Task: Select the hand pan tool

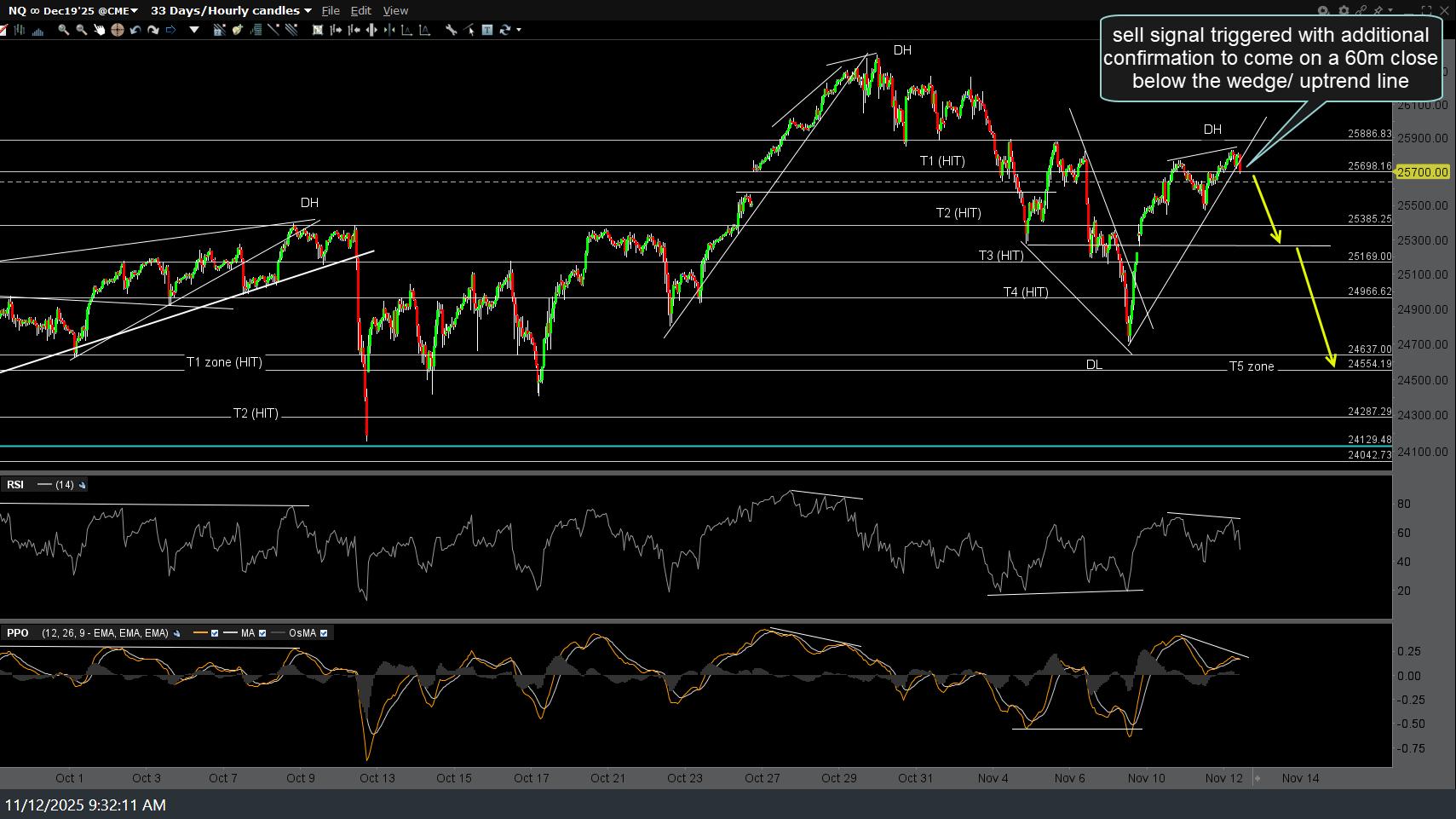Action: (99, 30)
